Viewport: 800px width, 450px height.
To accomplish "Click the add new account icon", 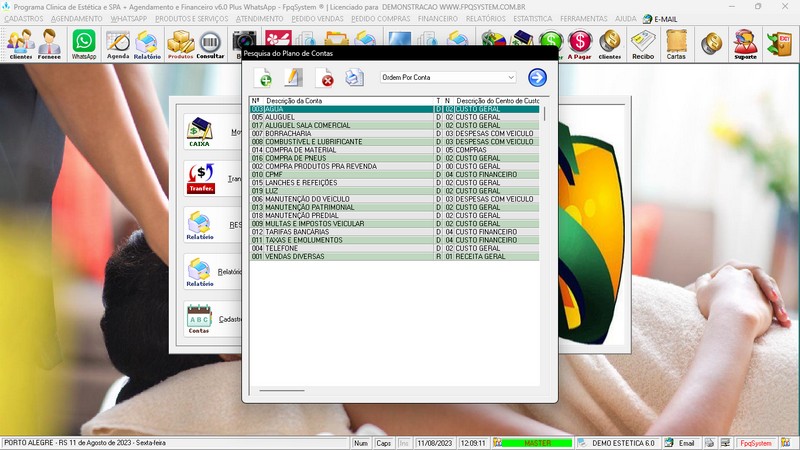I will 265,78.
